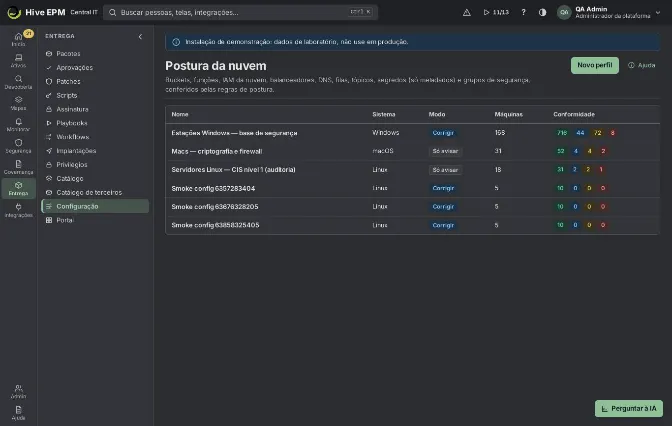The height and width of the screenshot is (426, 672).
Task: Click the Central IT tenant label
Action: (84, 12)
